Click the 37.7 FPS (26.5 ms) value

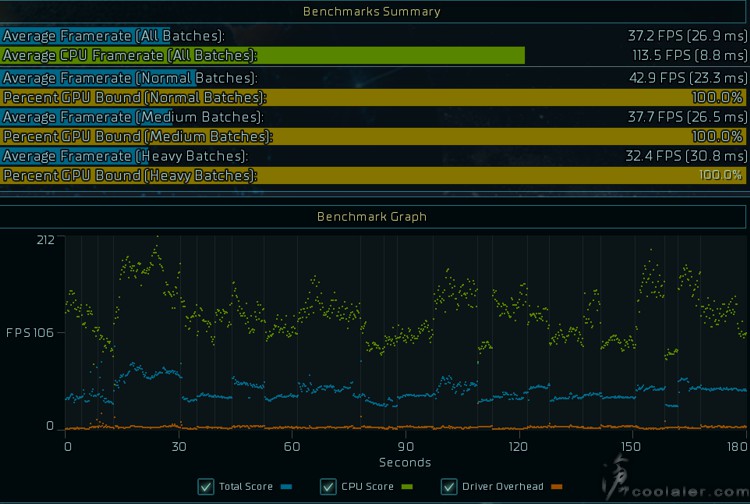[687, 117]
